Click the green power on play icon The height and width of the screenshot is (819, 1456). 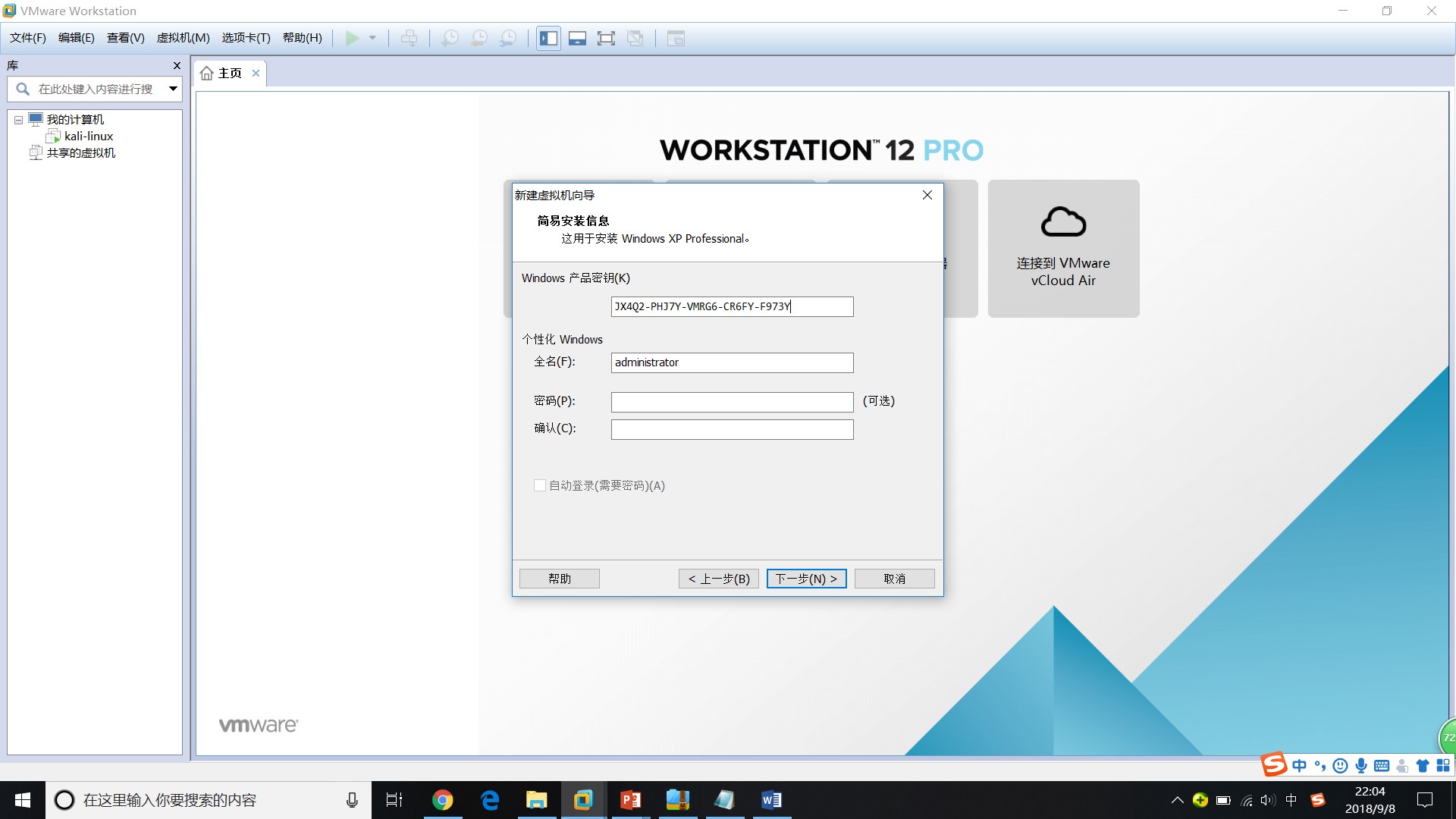click(x=352, y=39)
